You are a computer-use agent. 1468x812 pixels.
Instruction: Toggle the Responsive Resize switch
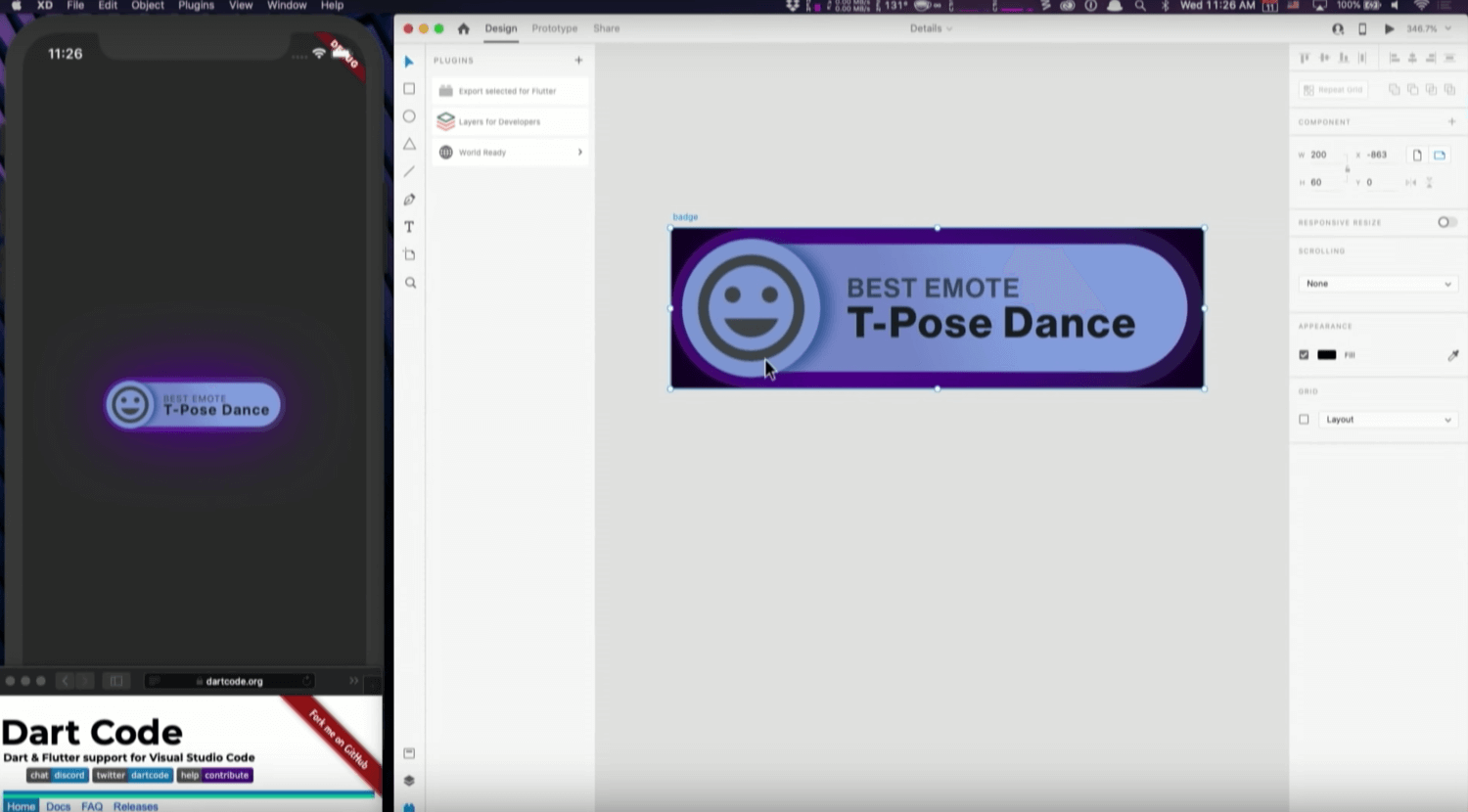tap(1445, 222)
